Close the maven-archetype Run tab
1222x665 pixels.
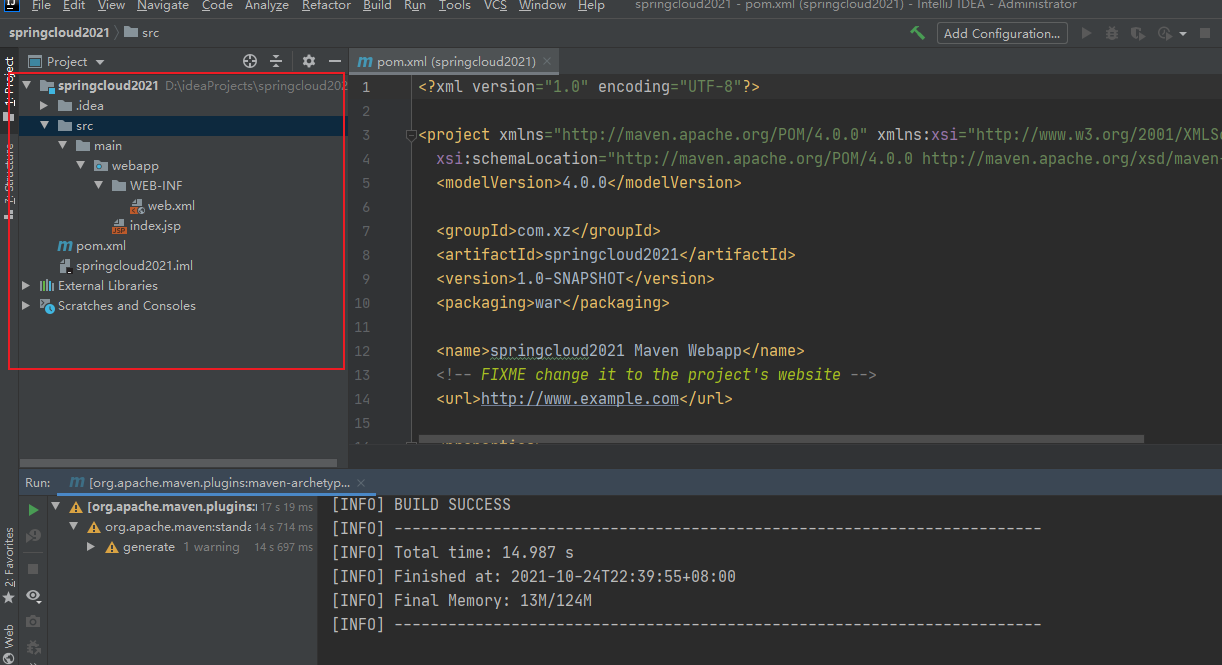click(x=361, y=483)
